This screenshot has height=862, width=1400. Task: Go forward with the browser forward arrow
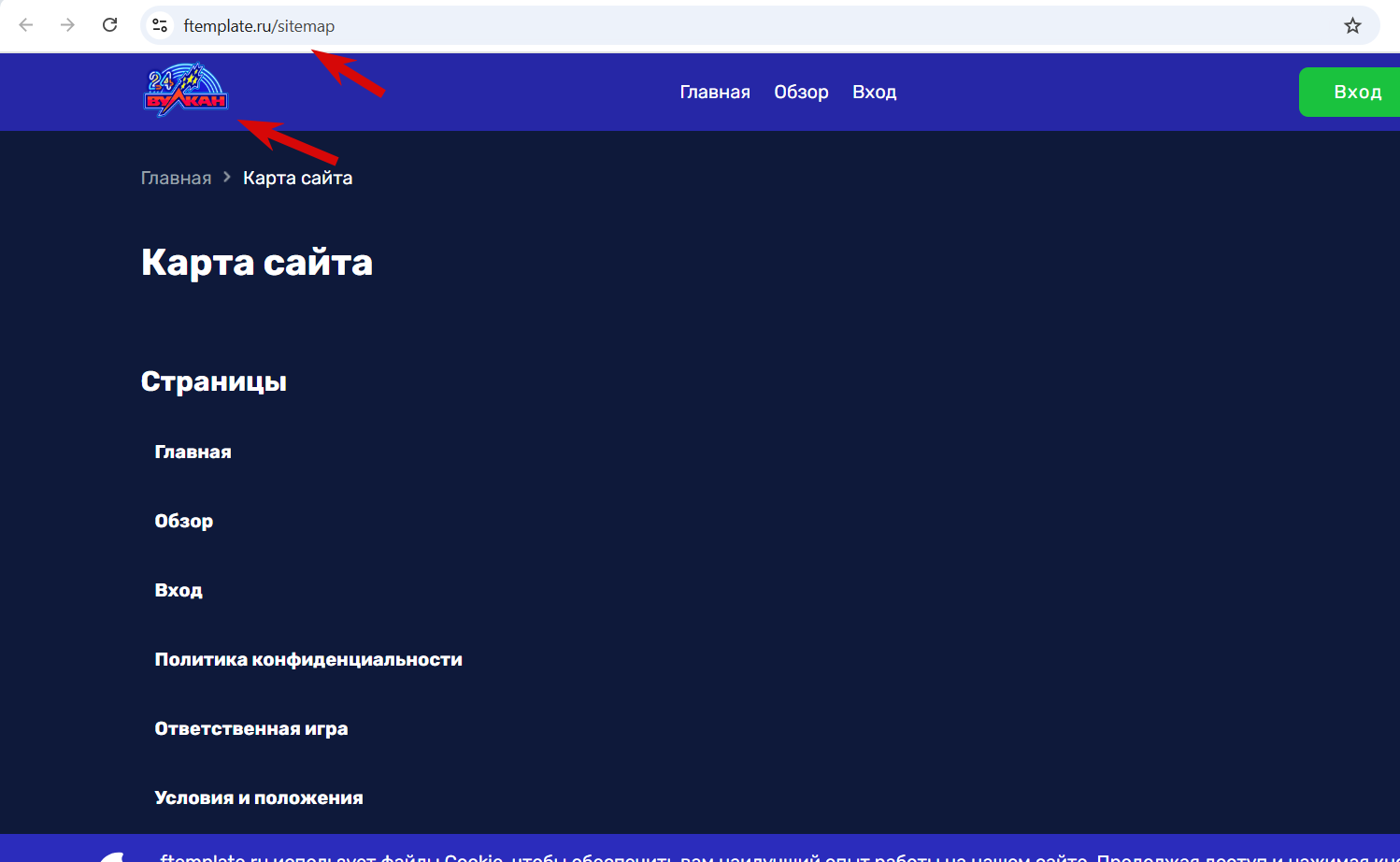coord(67,25)
